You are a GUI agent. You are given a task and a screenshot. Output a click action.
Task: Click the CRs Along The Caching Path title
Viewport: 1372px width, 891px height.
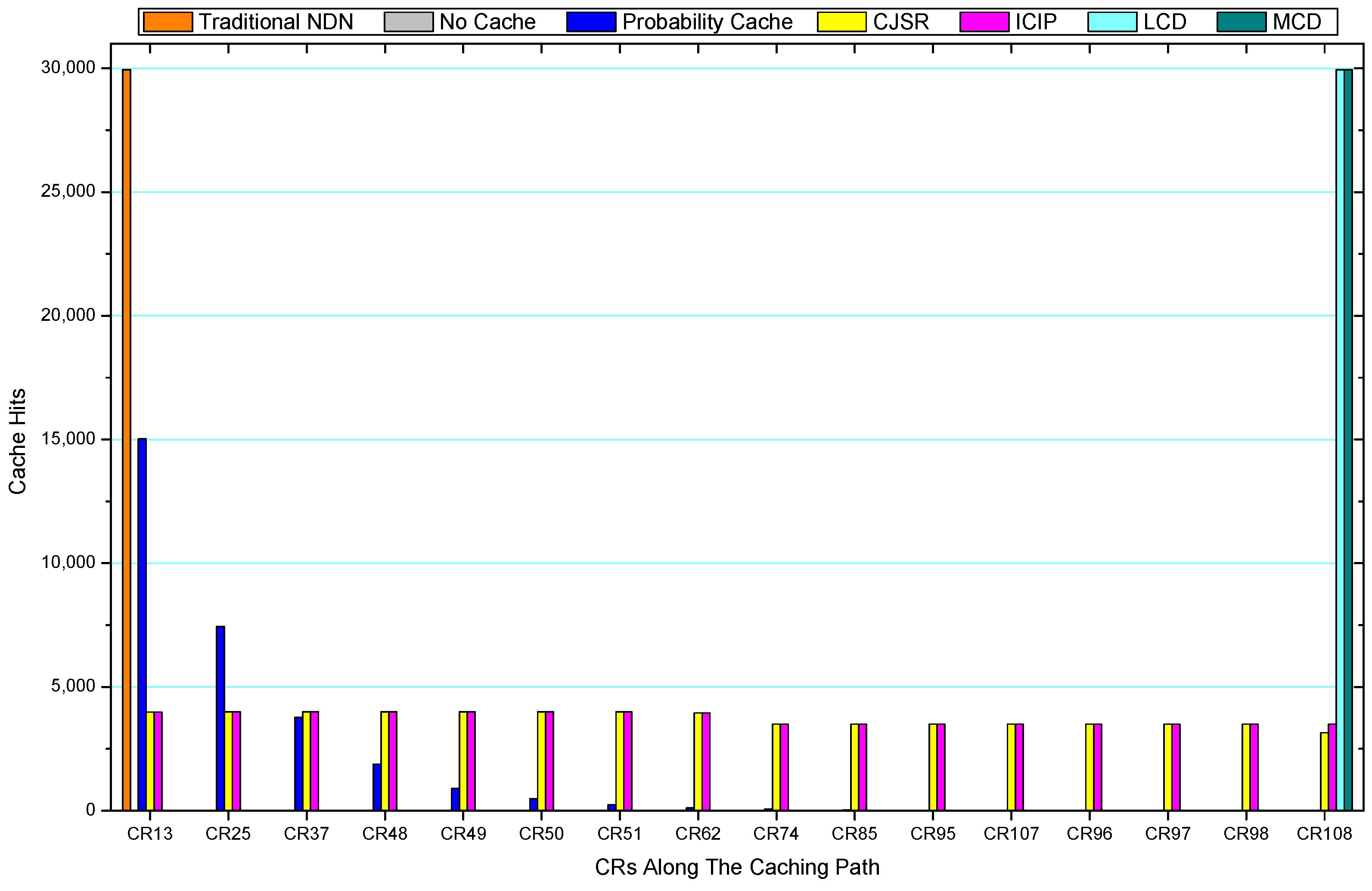click(x=737, y=867)
